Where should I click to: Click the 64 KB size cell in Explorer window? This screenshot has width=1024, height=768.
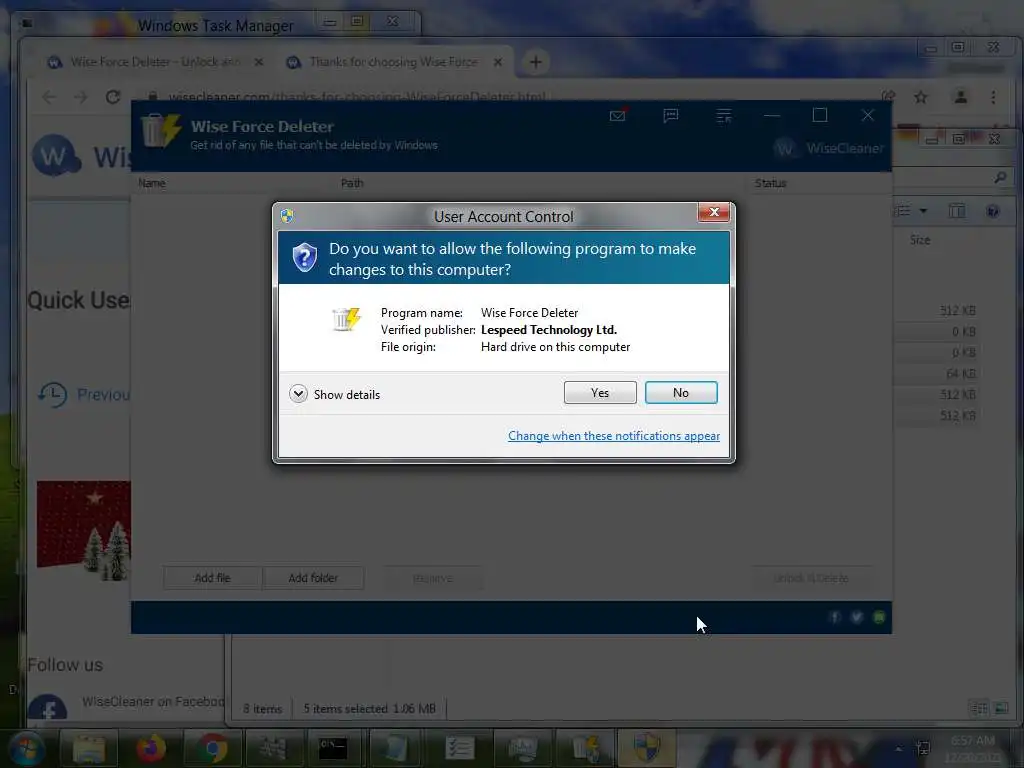click(961, 374)
